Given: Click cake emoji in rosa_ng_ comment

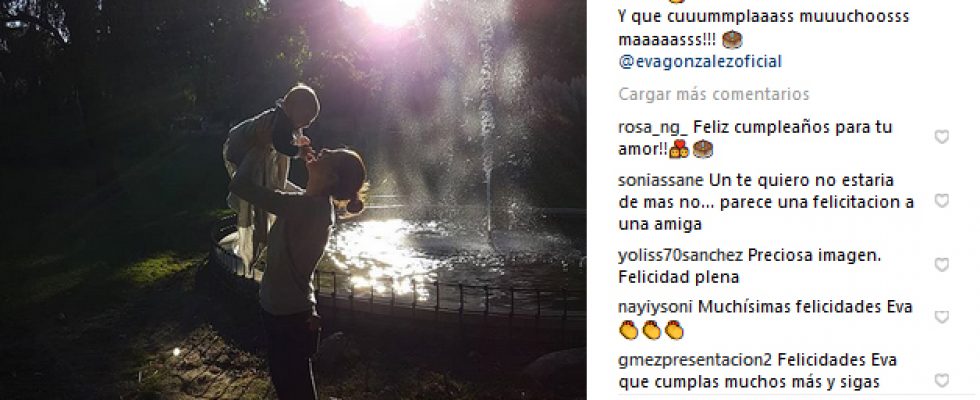Looking at the screenshot, I should 702,149.
